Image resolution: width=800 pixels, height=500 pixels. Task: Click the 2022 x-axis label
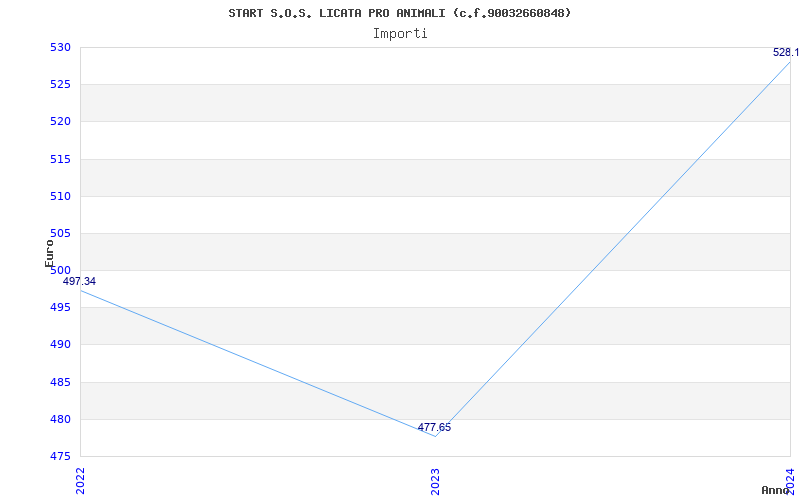pos(80,480)
